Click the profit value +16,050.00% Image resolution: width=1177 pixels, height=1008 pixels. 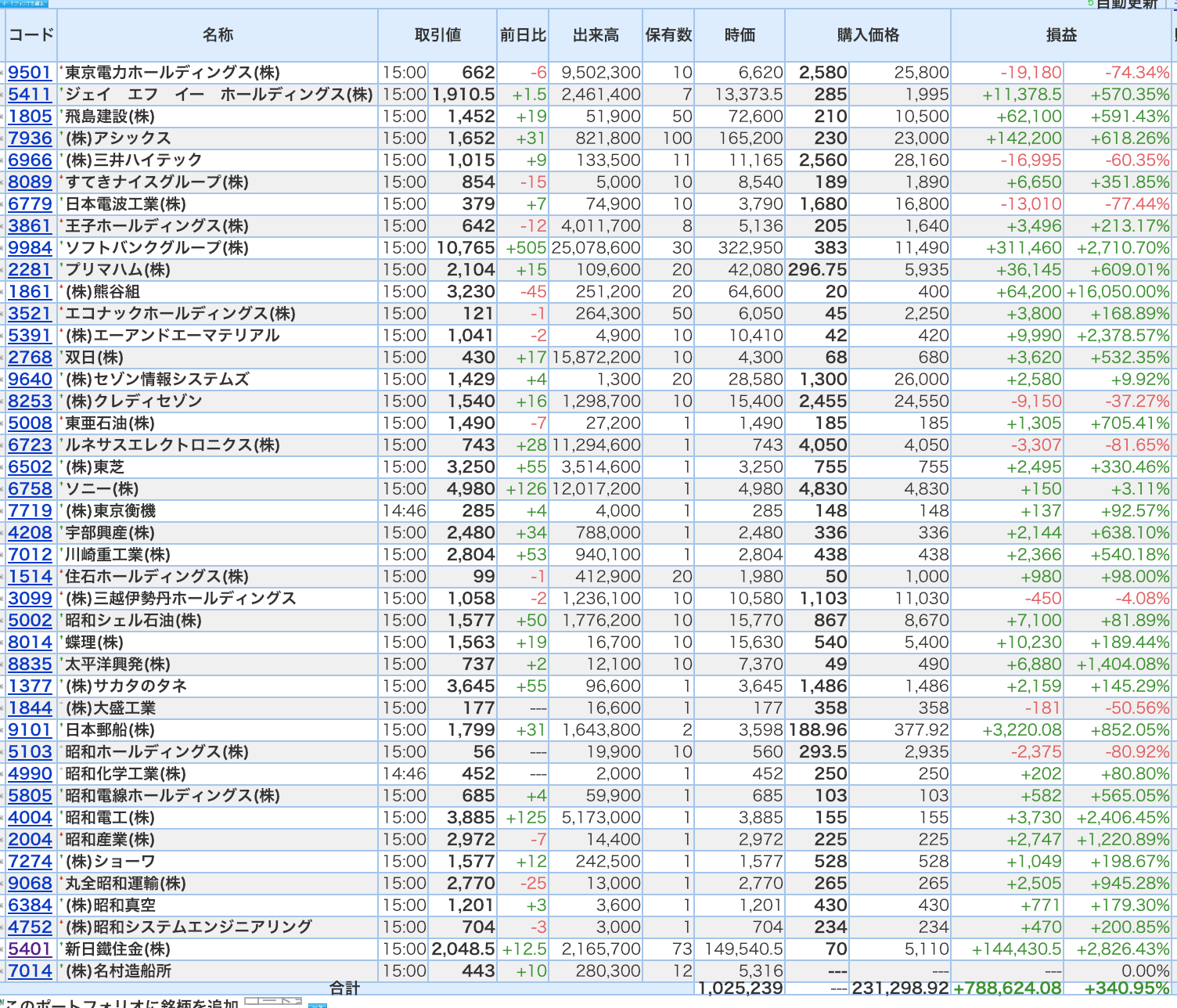click(1118, 292)
